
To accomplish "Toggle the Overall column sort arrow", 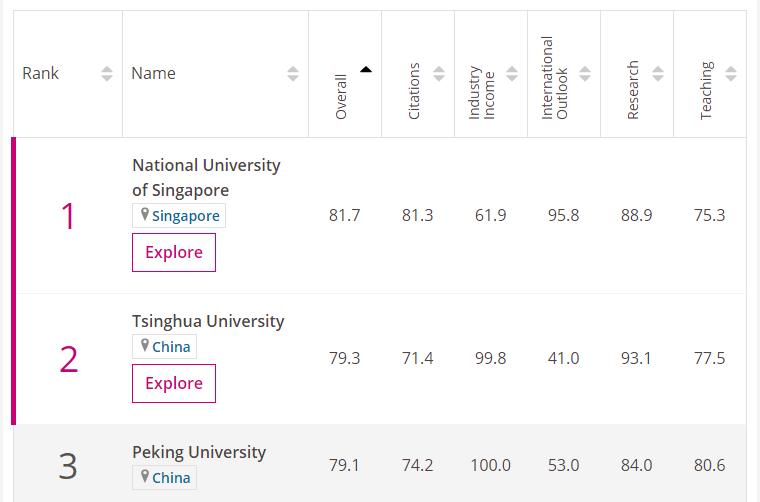I will click(366, 69).
